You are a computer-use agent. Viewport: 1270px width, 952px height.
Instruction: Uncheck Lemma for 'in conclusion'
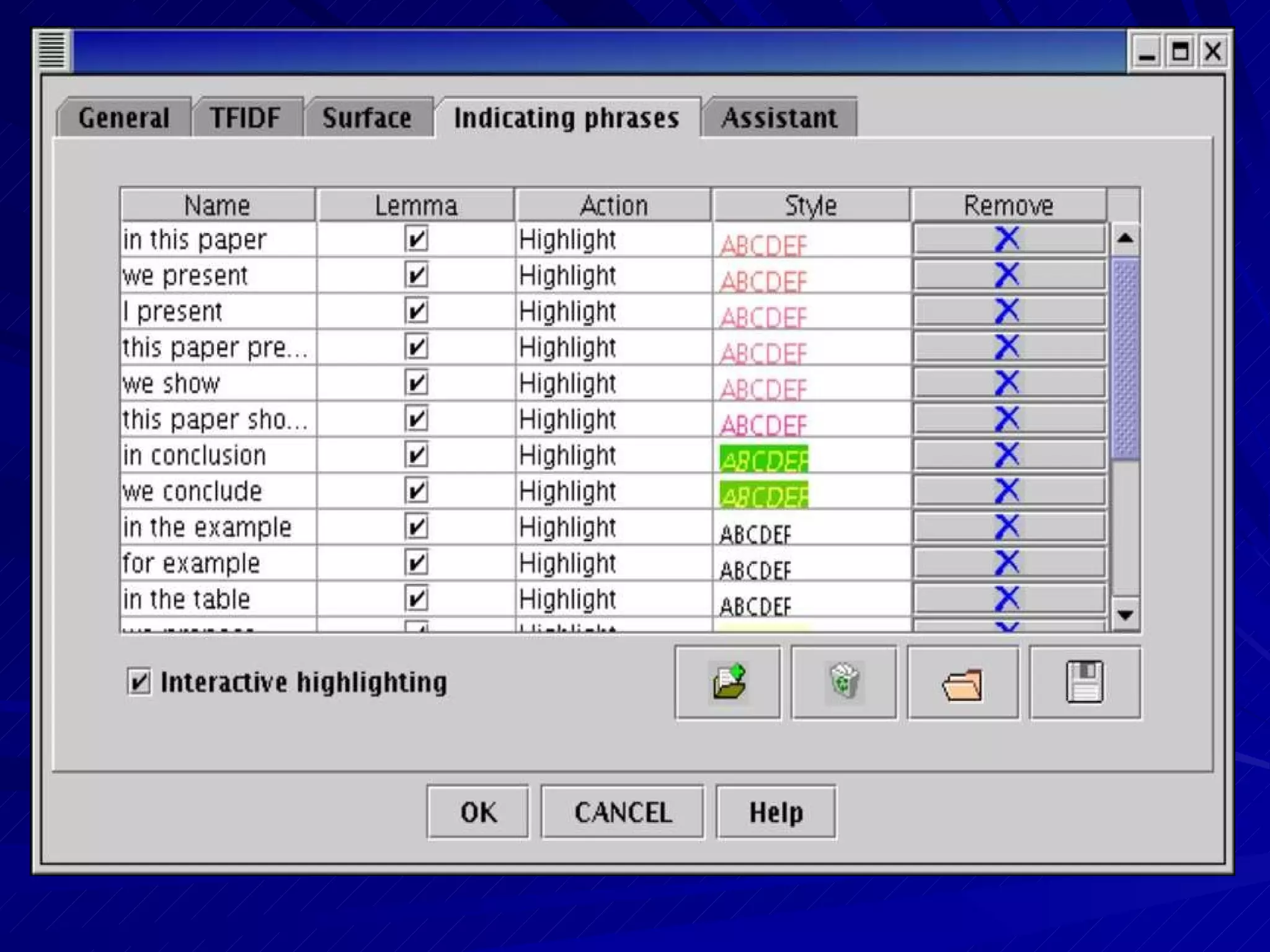(x=416, y=456)
